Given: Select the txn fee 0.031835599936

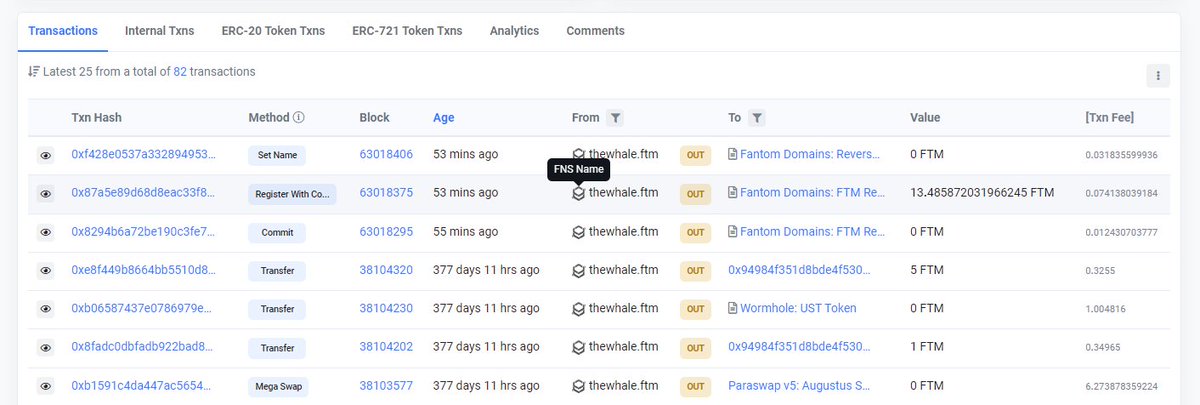Looking at the screenshot, I should pos(1121,155).
